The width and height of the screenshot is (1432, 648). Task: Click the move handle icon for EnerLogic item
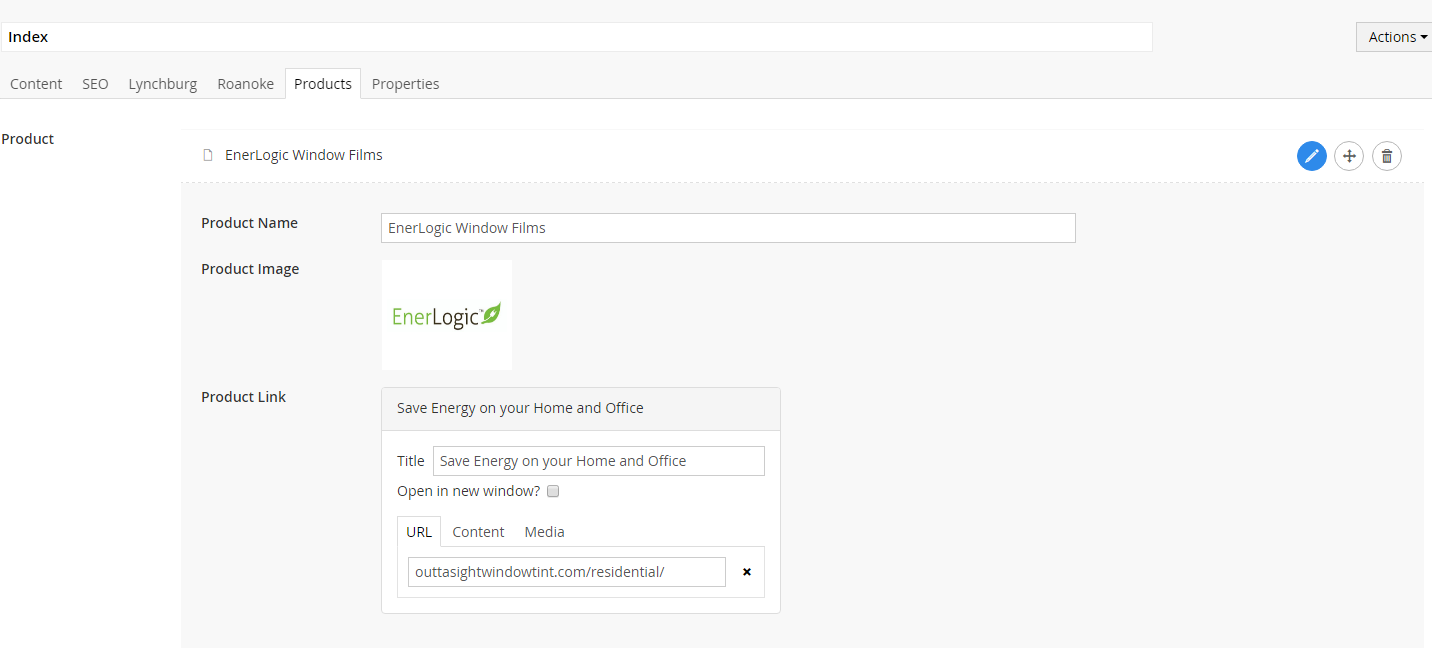click(1349, 156)
